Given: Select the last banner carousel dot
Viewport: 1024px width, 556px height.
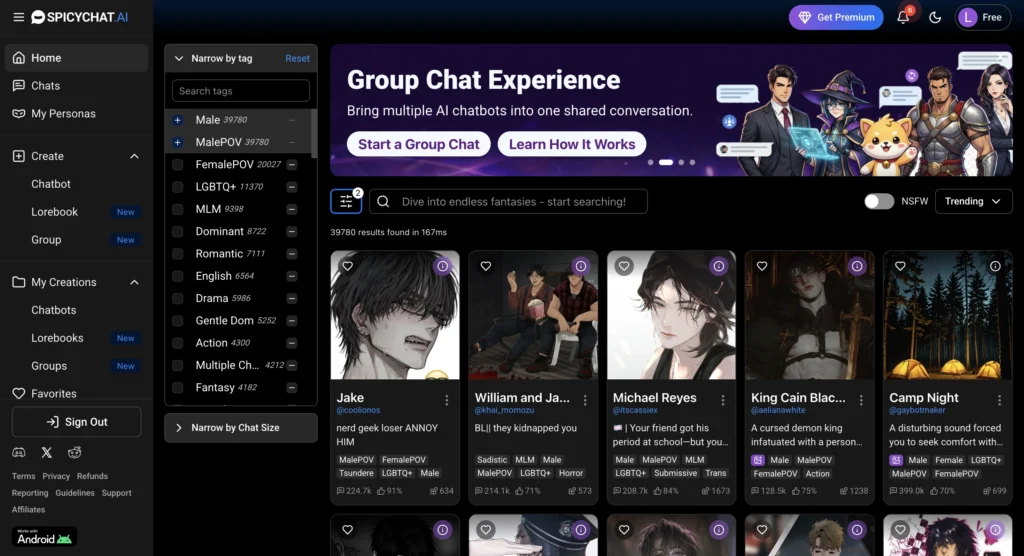Looking at the screenshot, I should tap(692, 162).
